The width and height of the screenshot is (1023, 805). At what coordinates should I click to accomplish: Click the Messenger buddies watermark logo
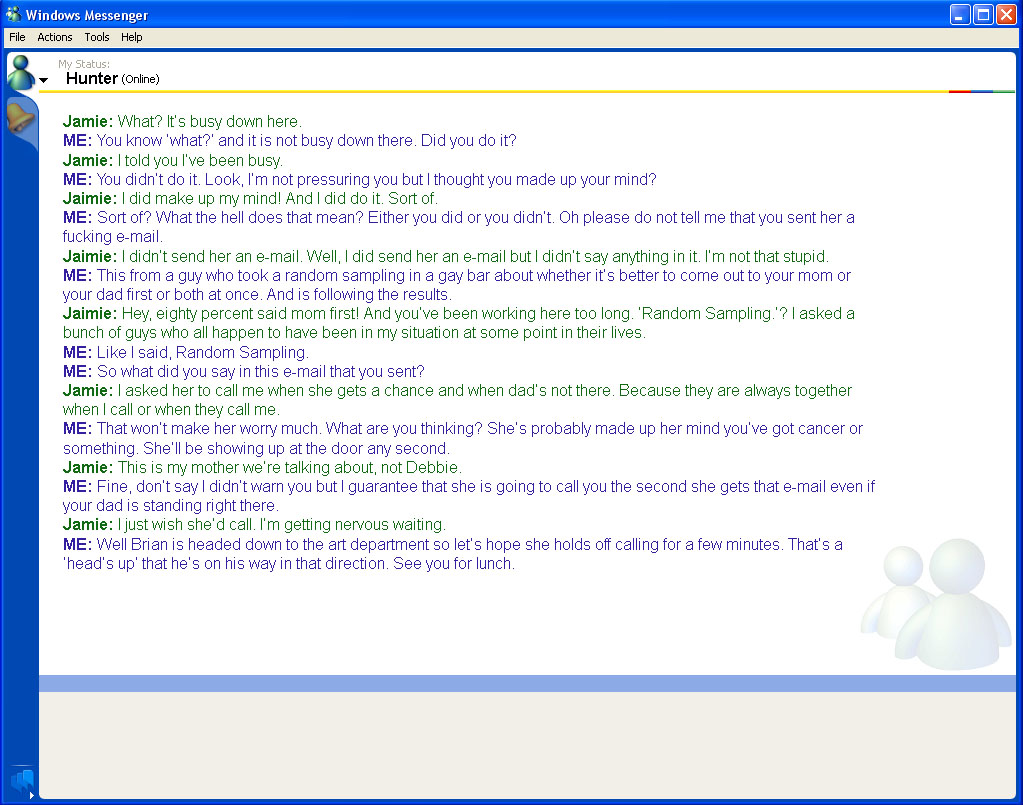(935, 605)
